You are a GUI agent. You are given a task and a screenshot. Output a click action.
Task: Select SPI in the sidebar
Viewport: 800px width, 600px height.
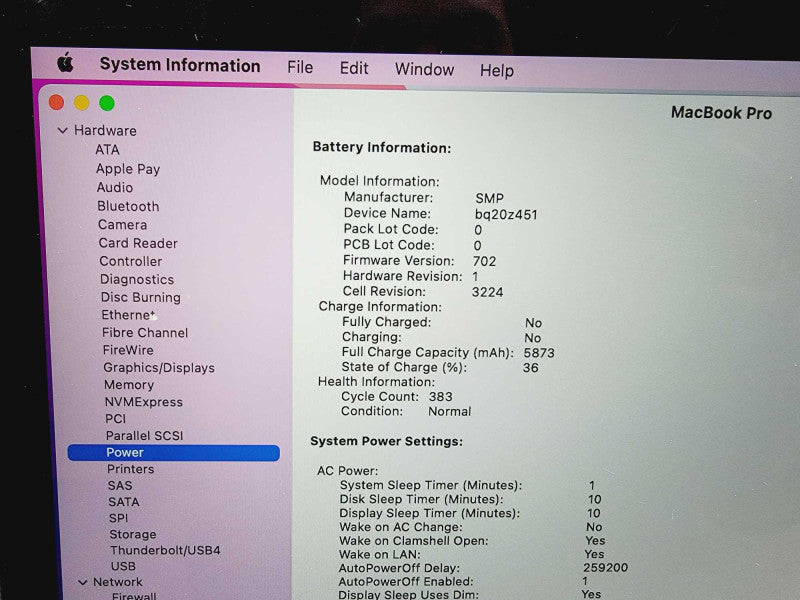click(x=118, y=518)
